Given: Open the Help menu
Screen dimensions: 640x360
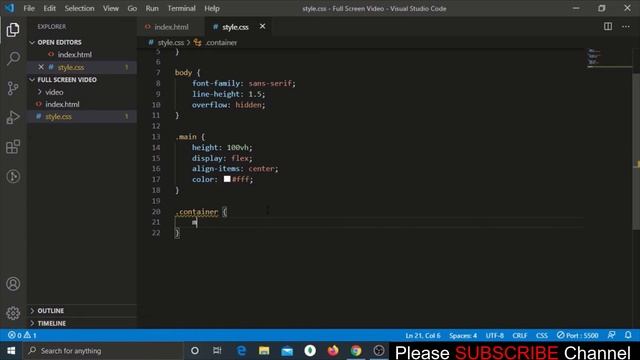Looking at the screenshot, I should 212,8.
